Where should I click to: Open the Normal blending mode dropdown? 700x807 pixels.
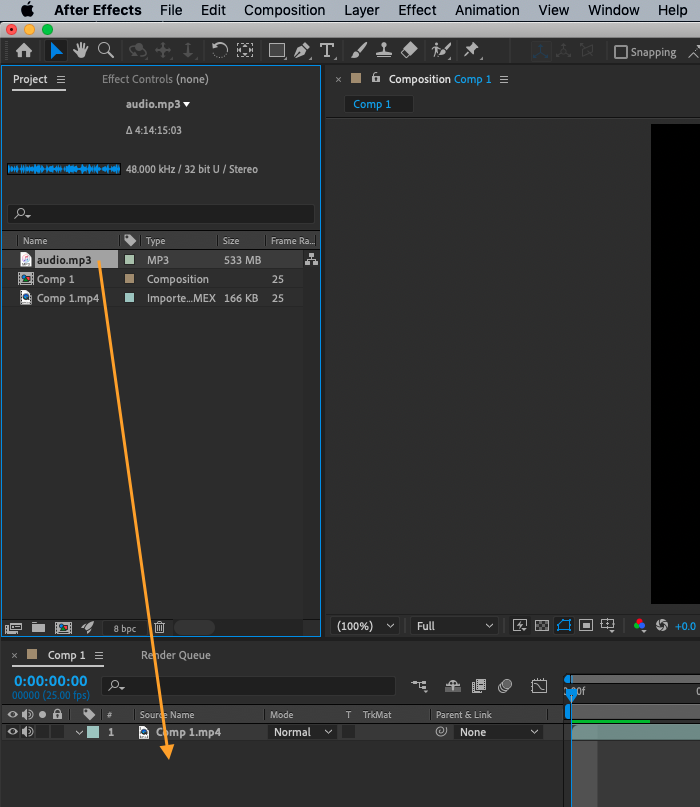click(x=303, y=732)
